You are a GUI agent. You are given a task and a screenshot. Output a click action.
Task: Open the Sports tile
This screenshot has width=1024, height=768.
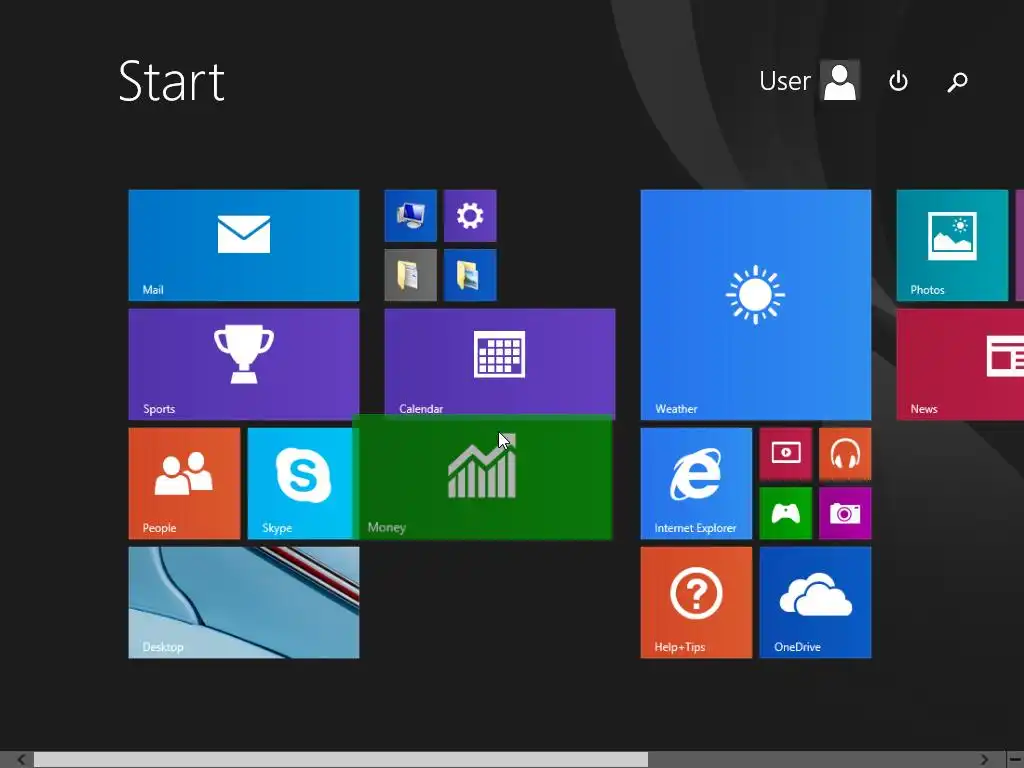(244, 364)
